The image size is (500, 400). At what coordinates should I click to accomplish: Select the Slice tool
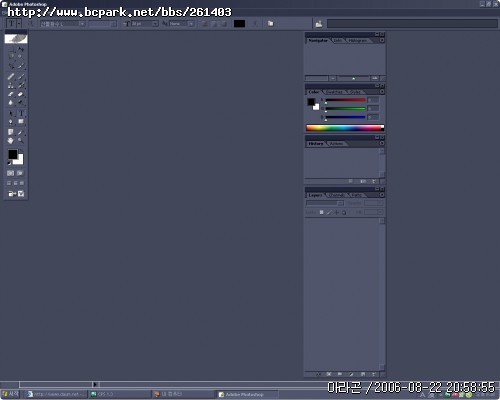[x=21, y=66]
